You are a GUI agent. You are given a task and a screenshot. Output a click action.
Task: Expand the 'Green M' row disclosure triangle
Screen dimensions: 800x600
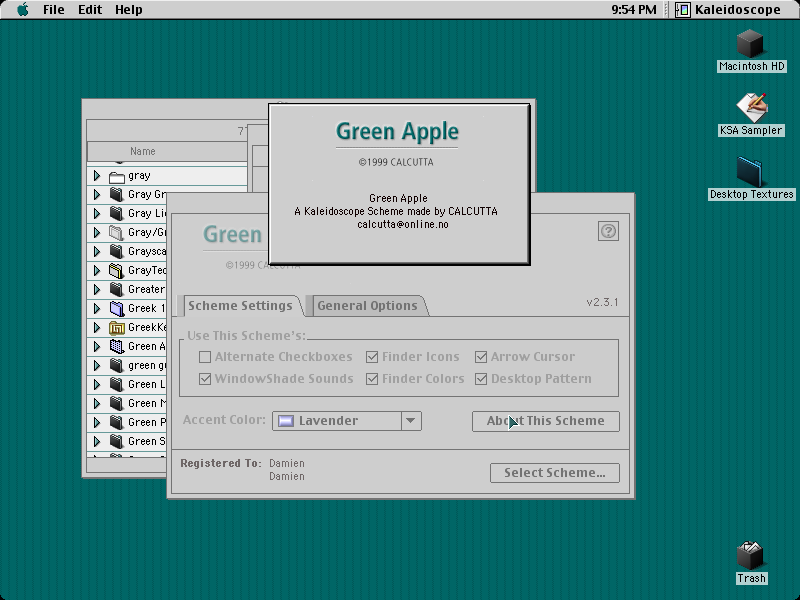97,404
